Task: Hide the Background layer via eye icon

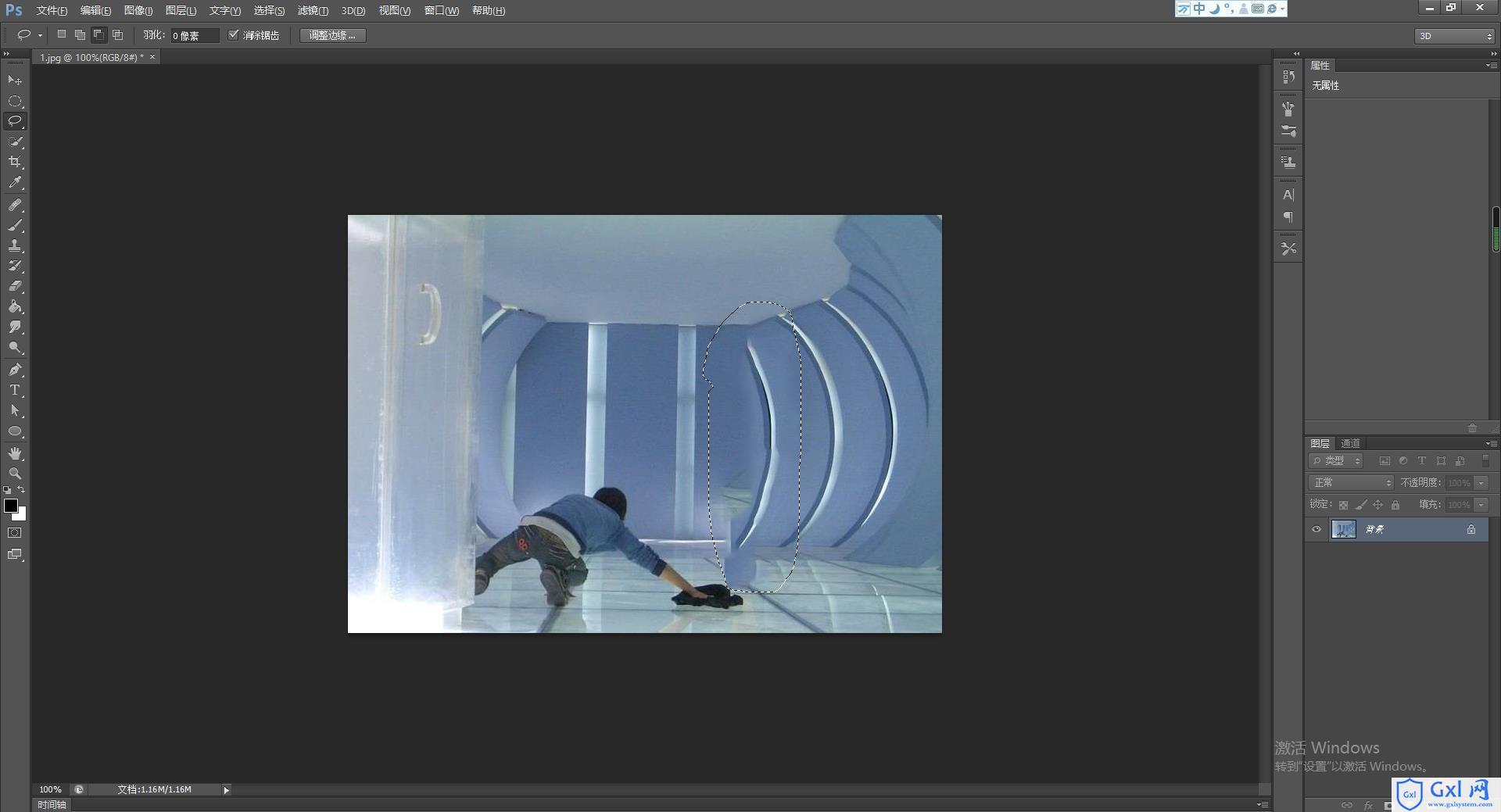Action: [x=1317, y=529]
